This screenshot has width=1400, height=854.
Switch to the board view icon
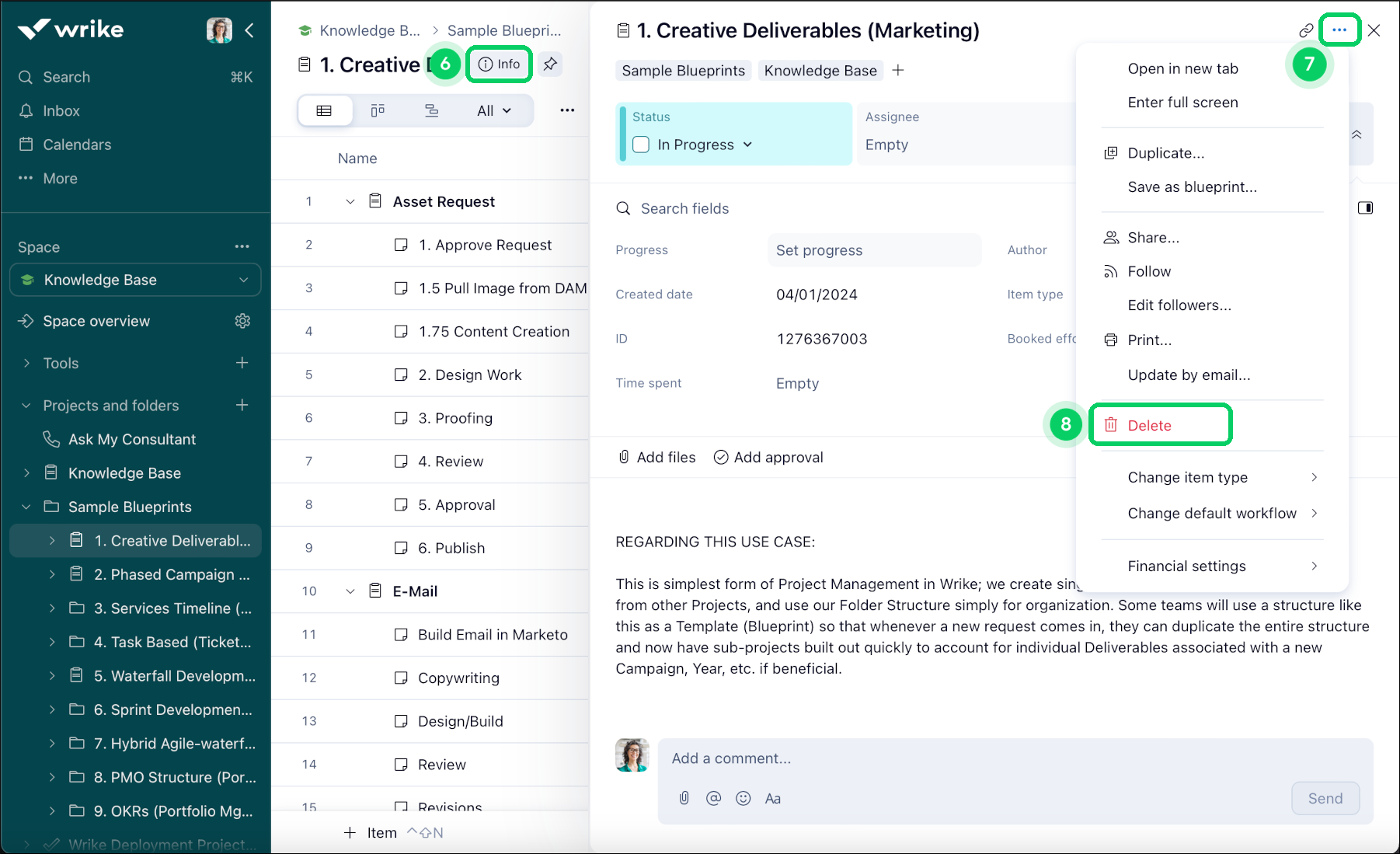[378, 110]
